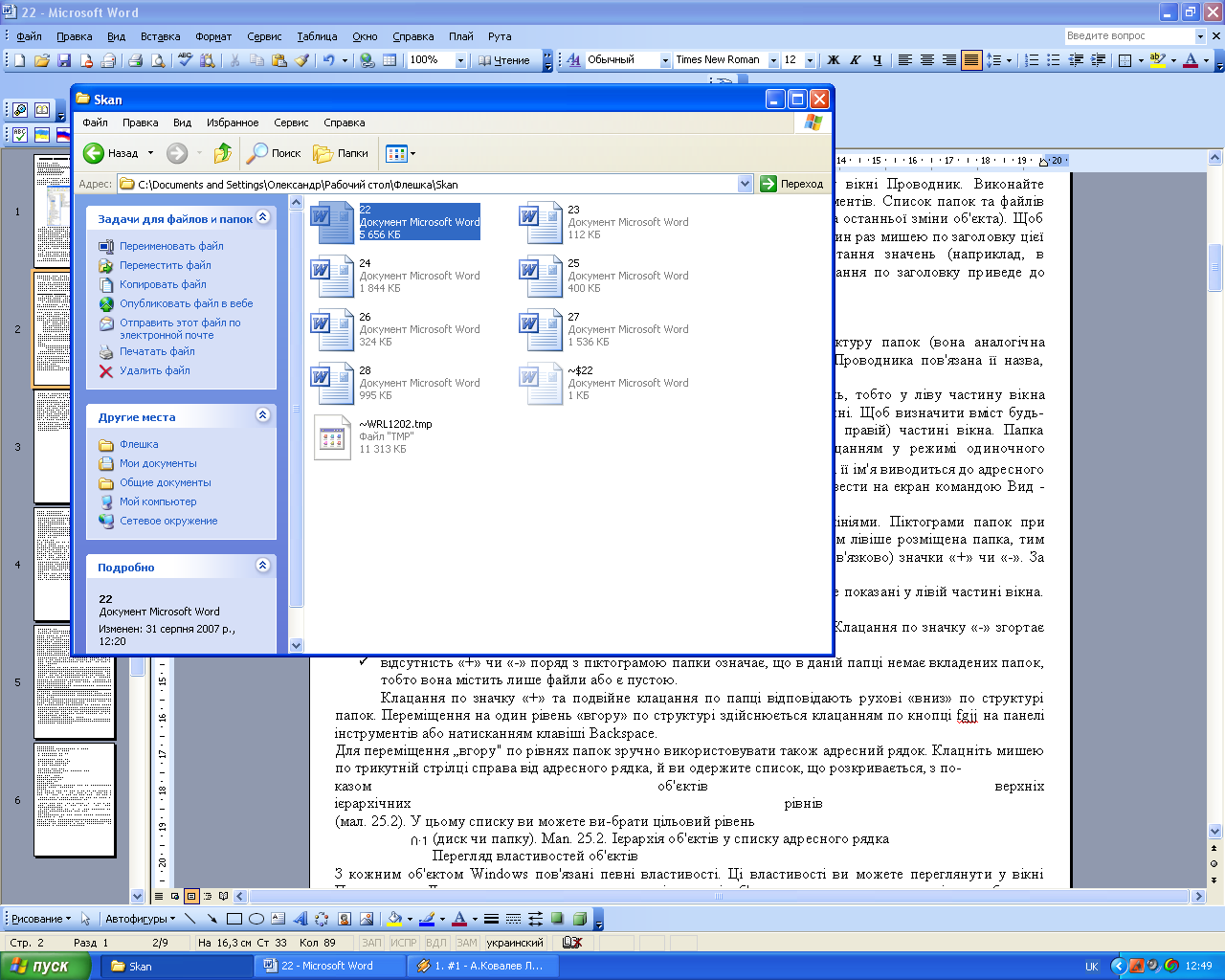Toggle ЗАМ overtype mode in status bar
The image size is (1225, 980).
[466, 943]
